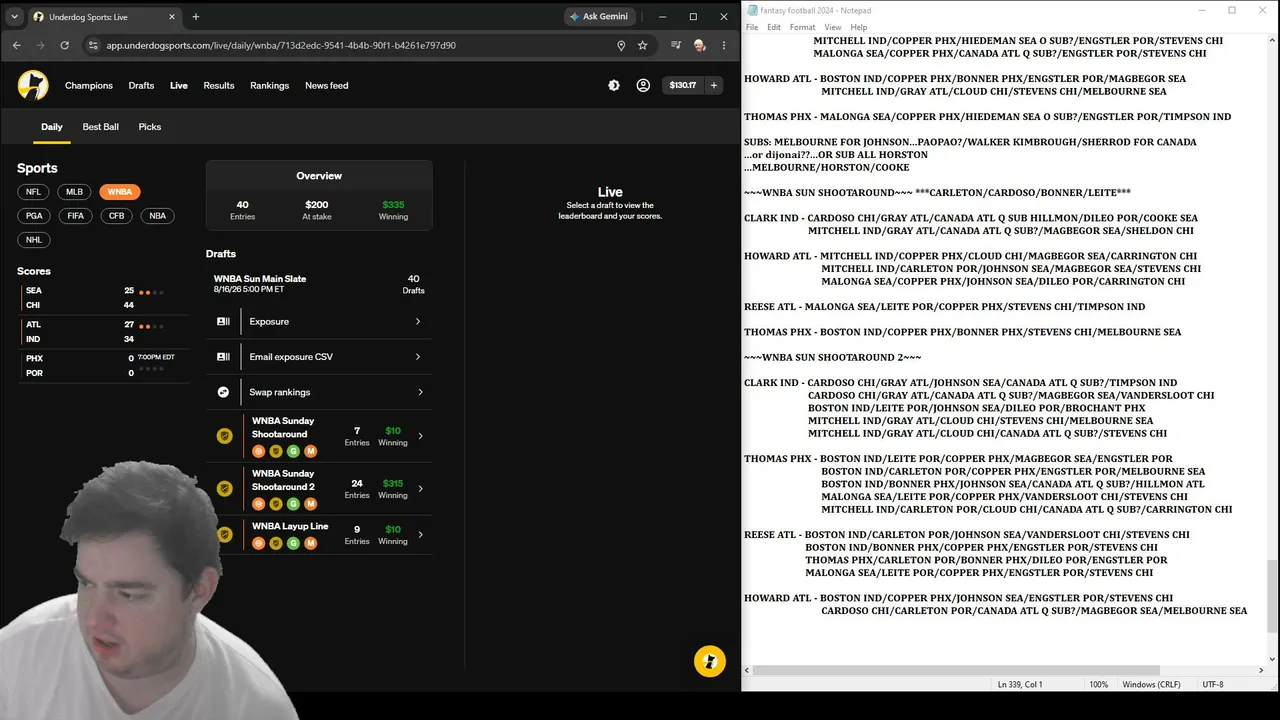Click the WNBA Sun Main Slate heading
Image resolution: width=1280 pixels, height=720 pixels.
(x=260, y=279)
